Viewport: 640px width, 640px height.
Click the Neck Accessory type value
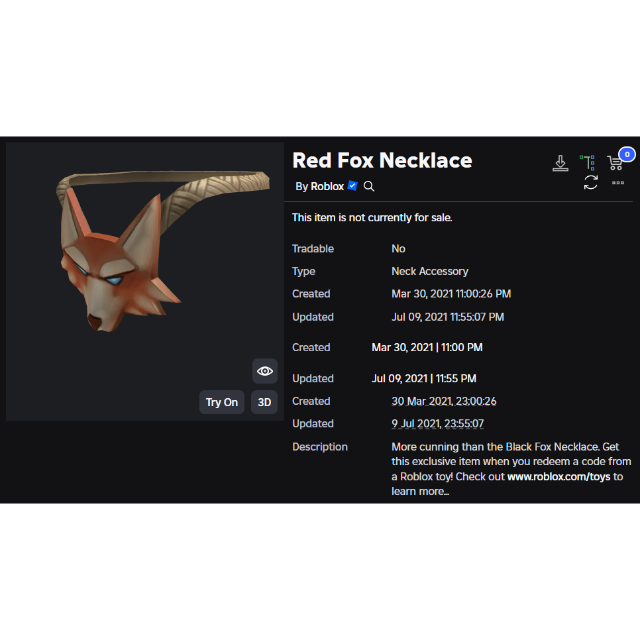pyautogui.click(x=430, y=271)
